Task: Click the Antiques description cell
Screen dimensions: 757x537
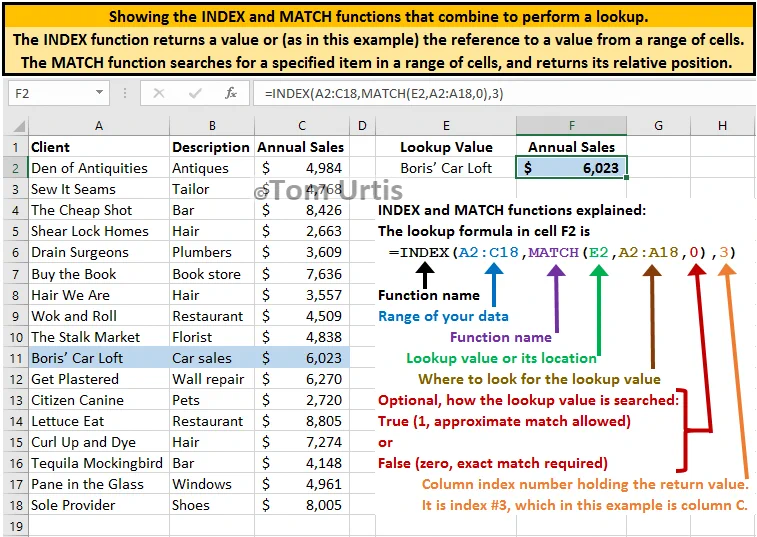Action: [x=212, y=168]
